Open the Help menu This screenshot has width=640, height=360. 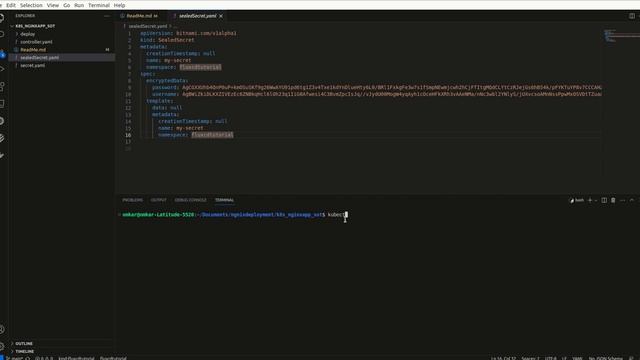119,5
